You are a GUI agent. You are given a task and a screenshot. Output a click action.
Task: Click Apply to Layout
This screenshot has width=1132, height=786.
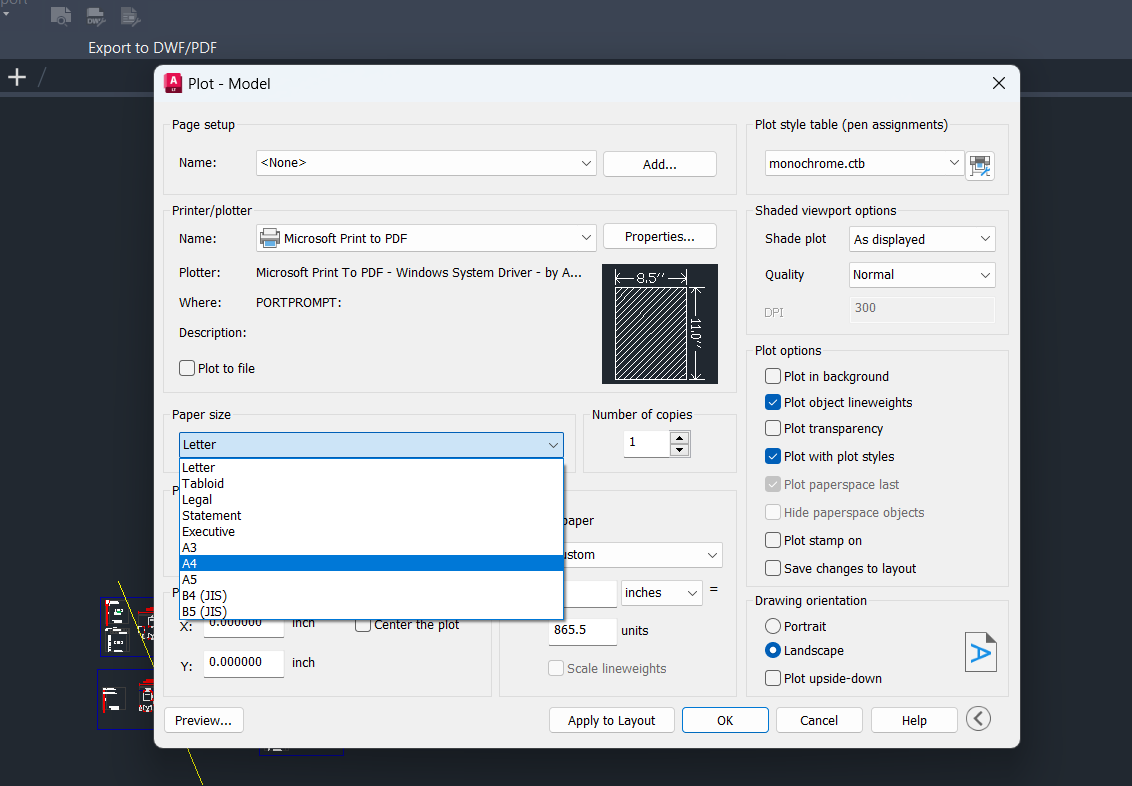(x=611, y=719)
